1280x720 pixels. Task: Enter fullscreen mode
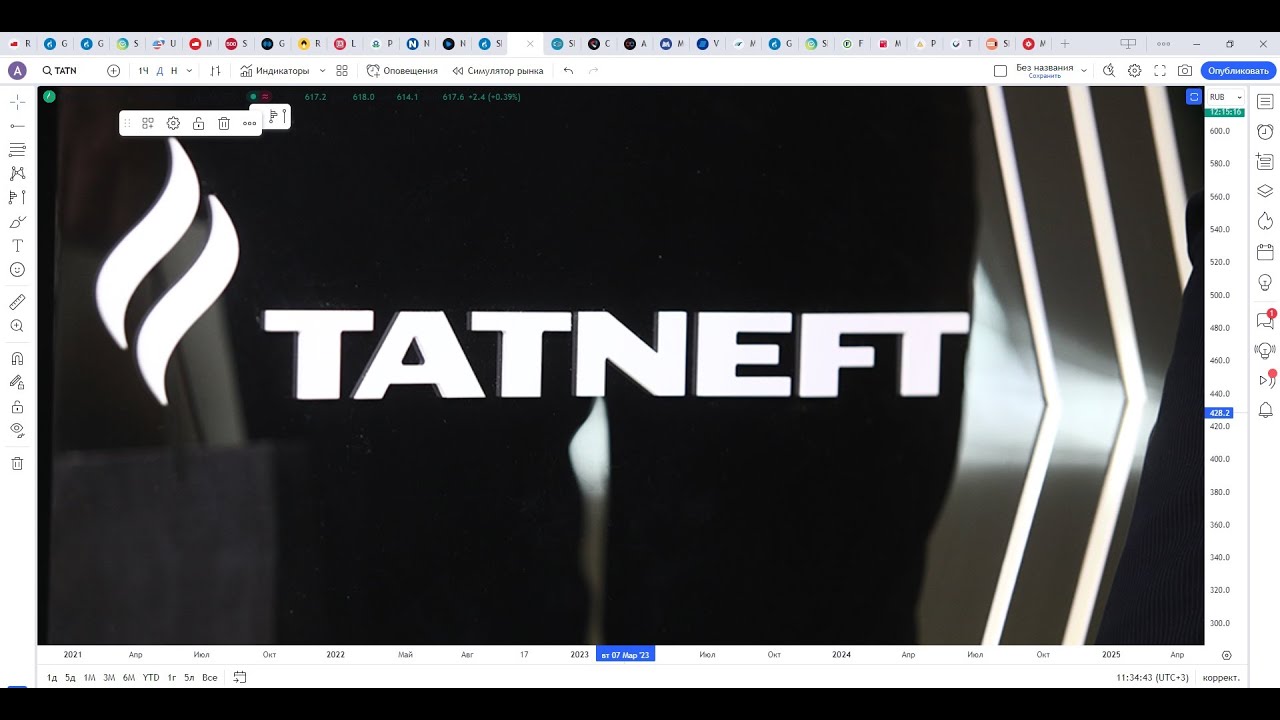[x=1160, y=71]
